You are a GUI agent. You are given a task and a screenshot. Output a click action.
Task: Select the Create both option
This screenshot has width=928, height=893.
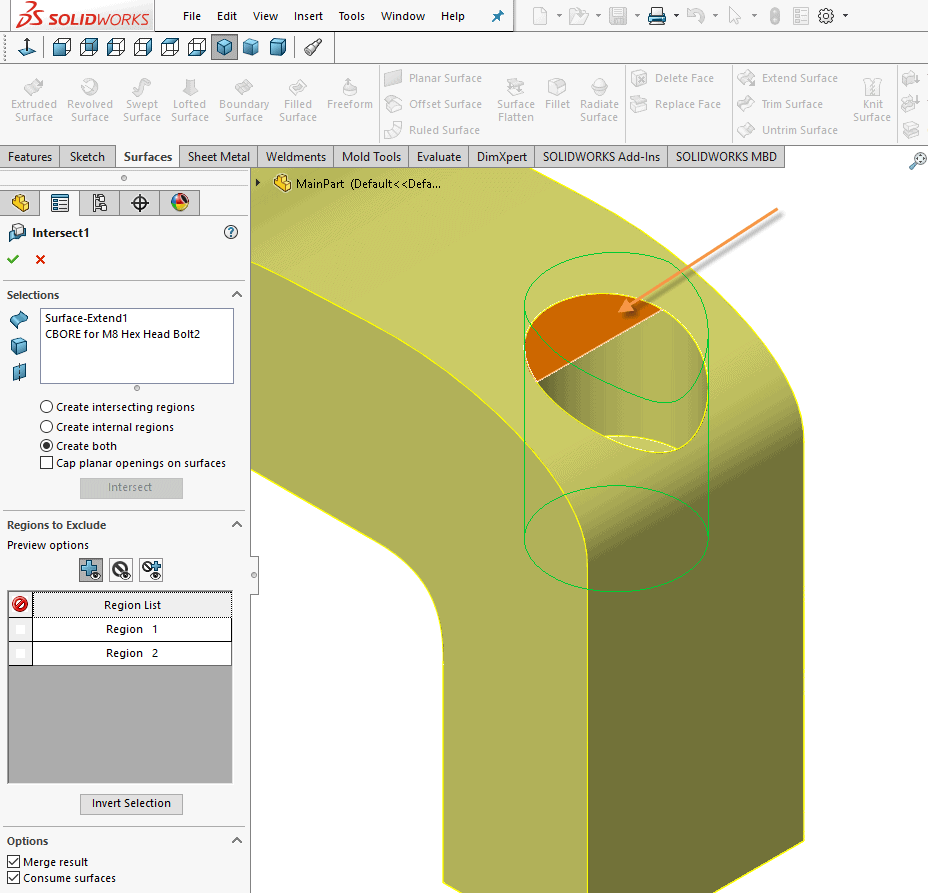pos(78,446)
